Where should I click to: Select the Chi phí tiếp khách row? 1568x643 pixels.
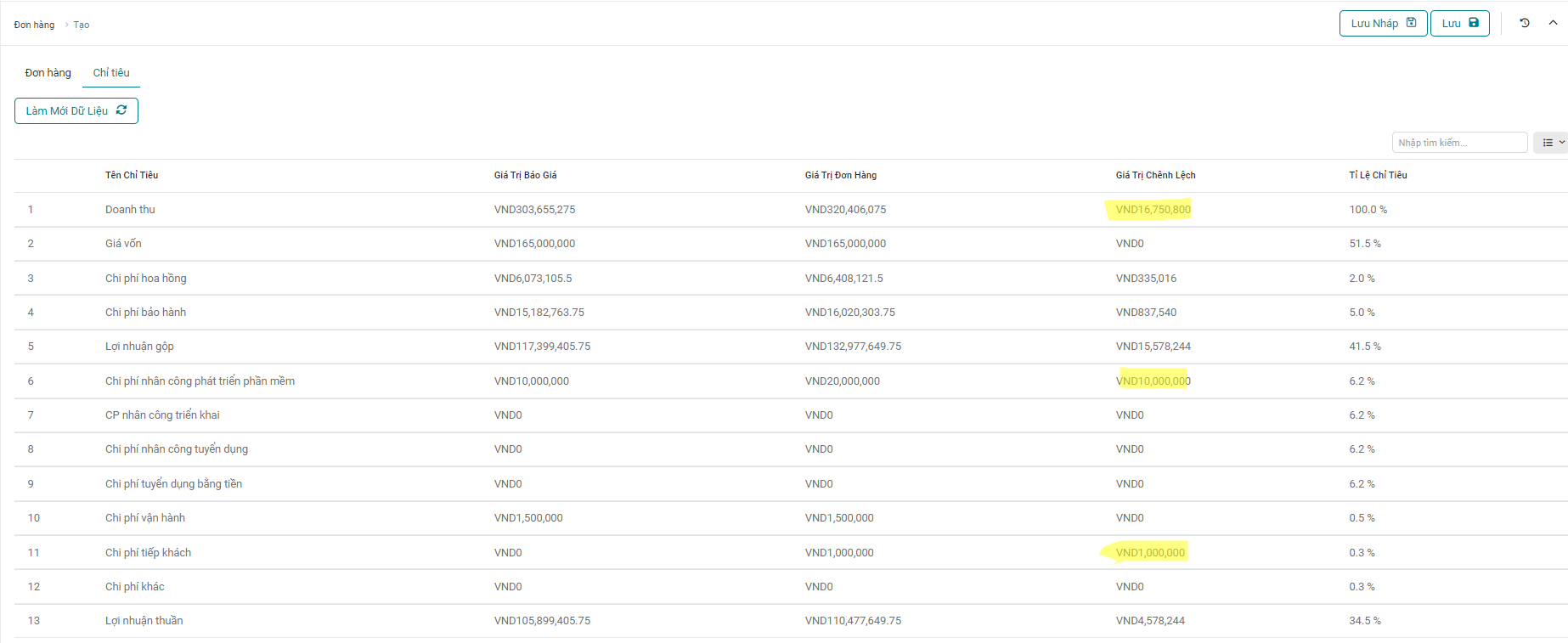point(148,553)
